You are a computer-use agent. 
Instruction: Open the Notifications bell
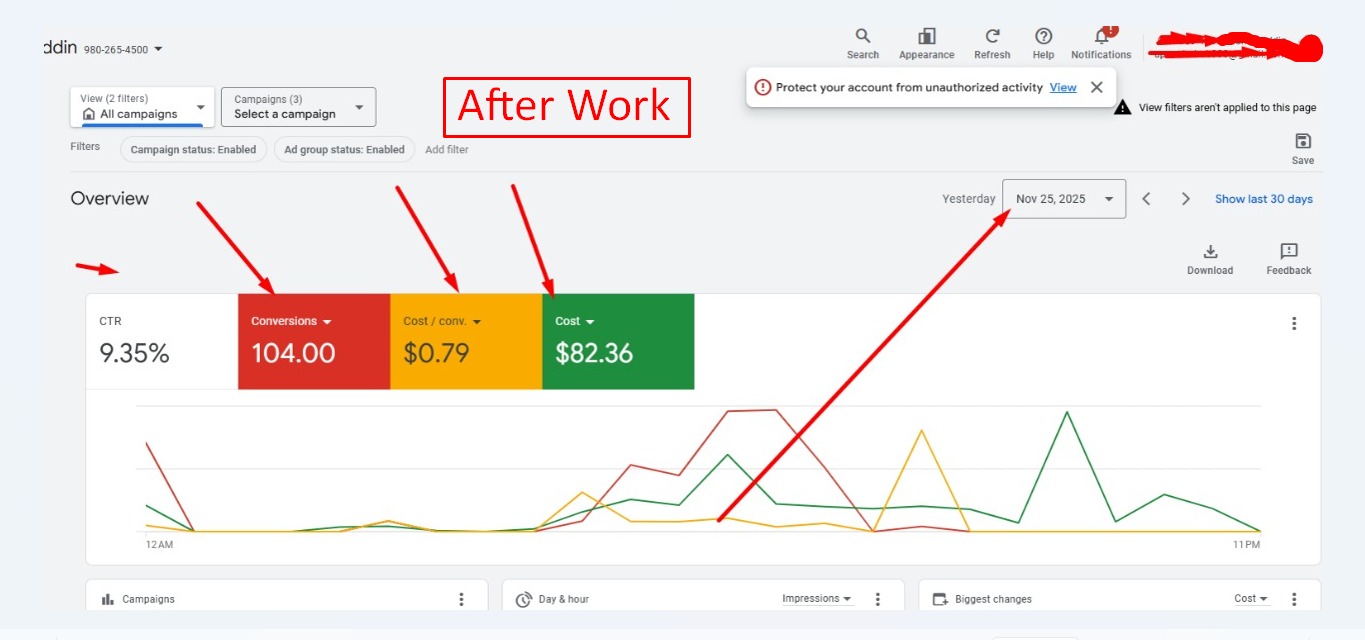[1101, 37]
